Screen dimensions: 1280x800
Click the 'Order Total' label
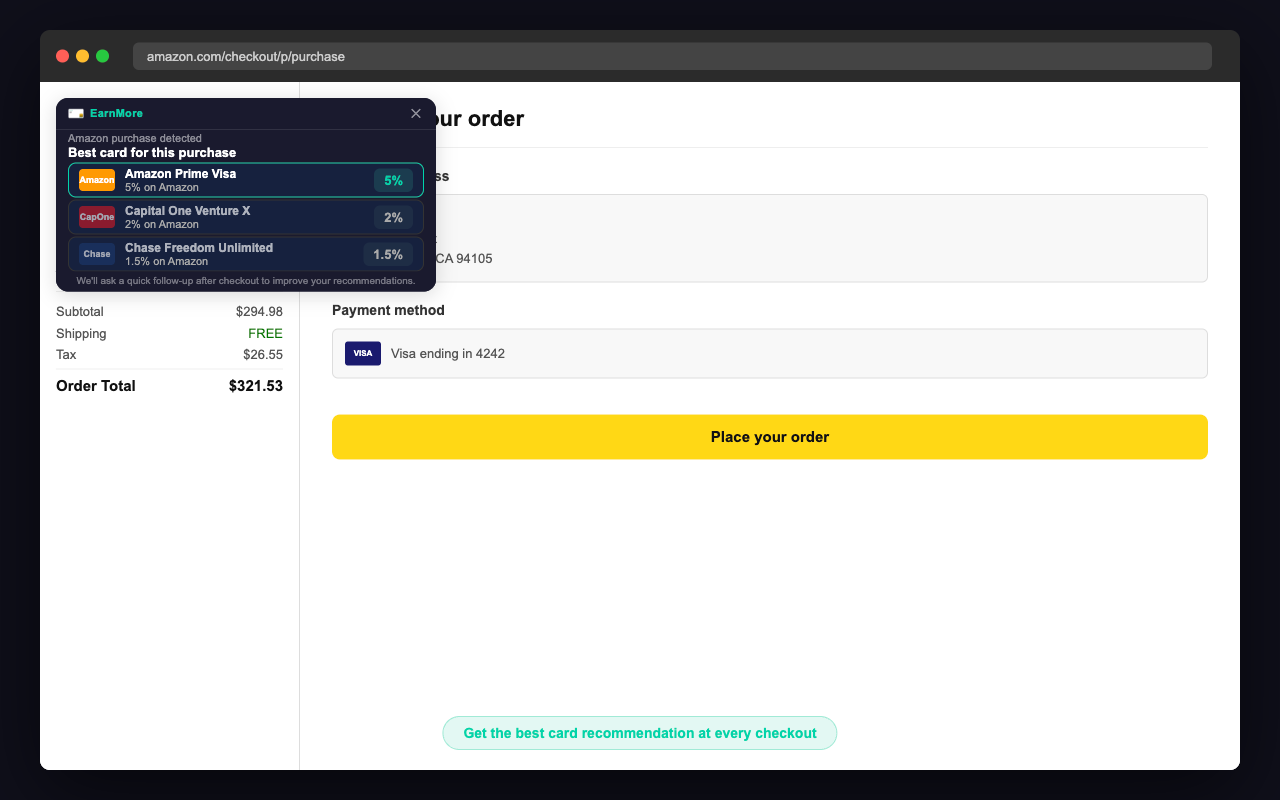click(96, 386)
